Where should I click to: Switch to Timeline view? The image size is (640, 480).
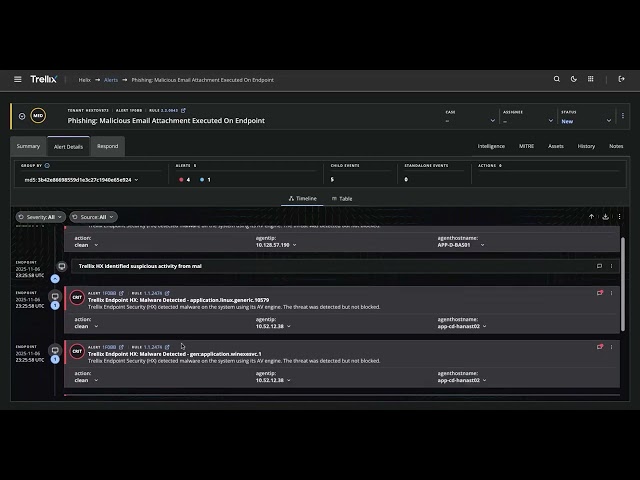click(302, 198)
